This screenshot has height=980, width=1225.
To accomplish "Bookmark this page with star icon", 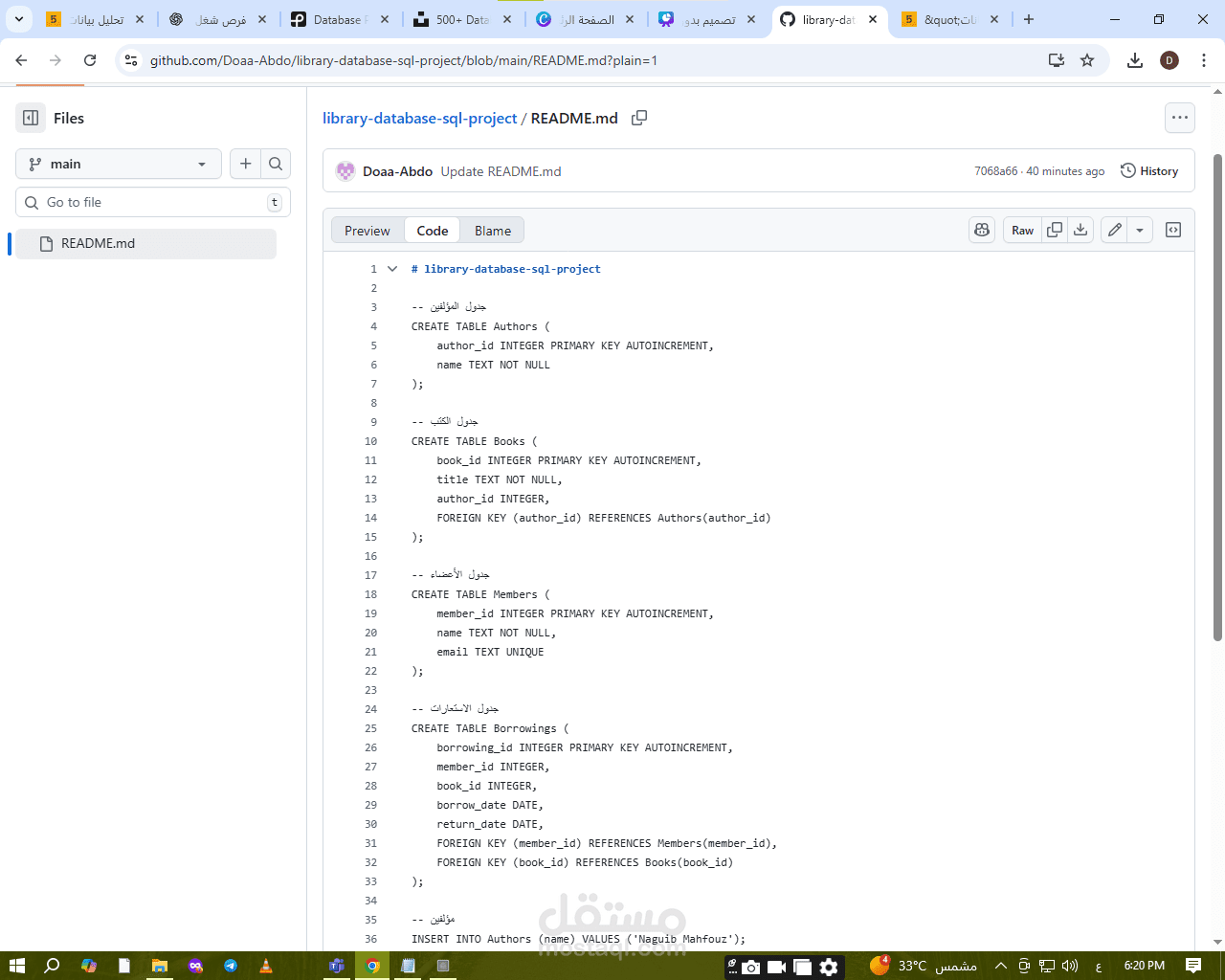I will pyautogui.click(x=1087, y=60).
